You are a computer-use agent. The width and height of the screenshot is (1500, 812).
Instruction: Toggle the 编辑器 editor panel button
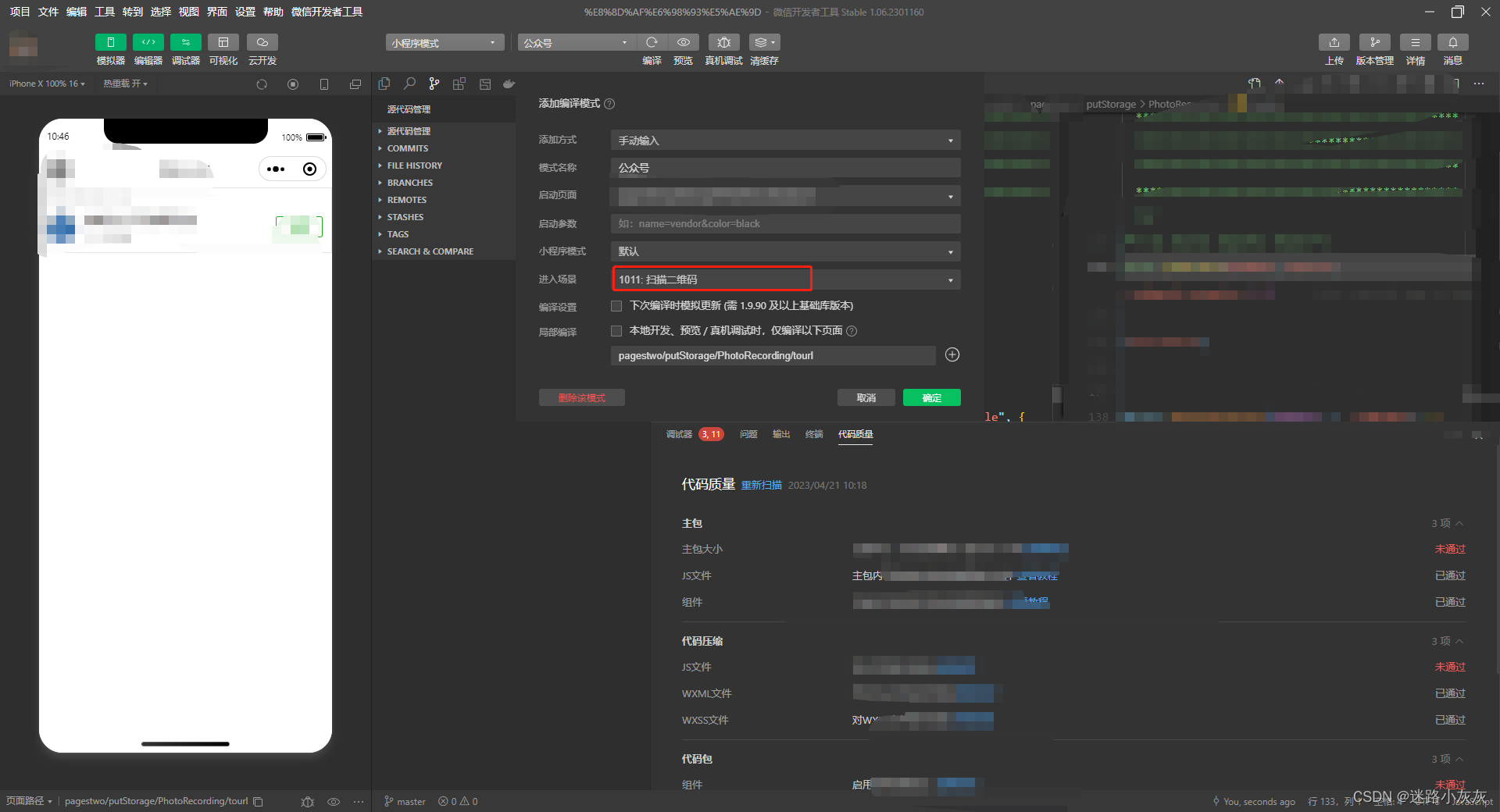(x=148, y=42)
